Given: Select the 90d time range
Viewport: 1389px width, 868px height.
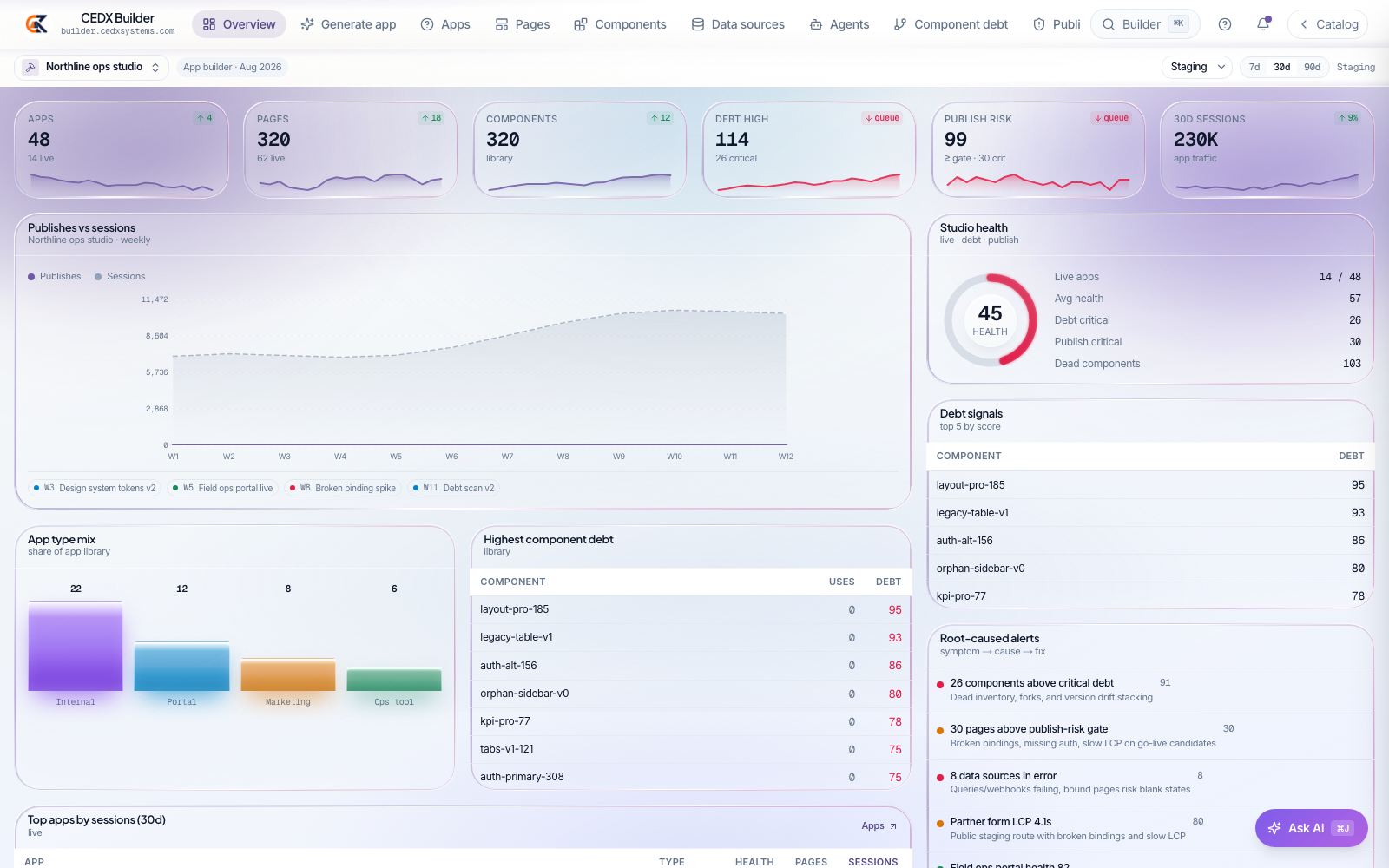Looking at the screenshot, I should (x=1312, y=67).
